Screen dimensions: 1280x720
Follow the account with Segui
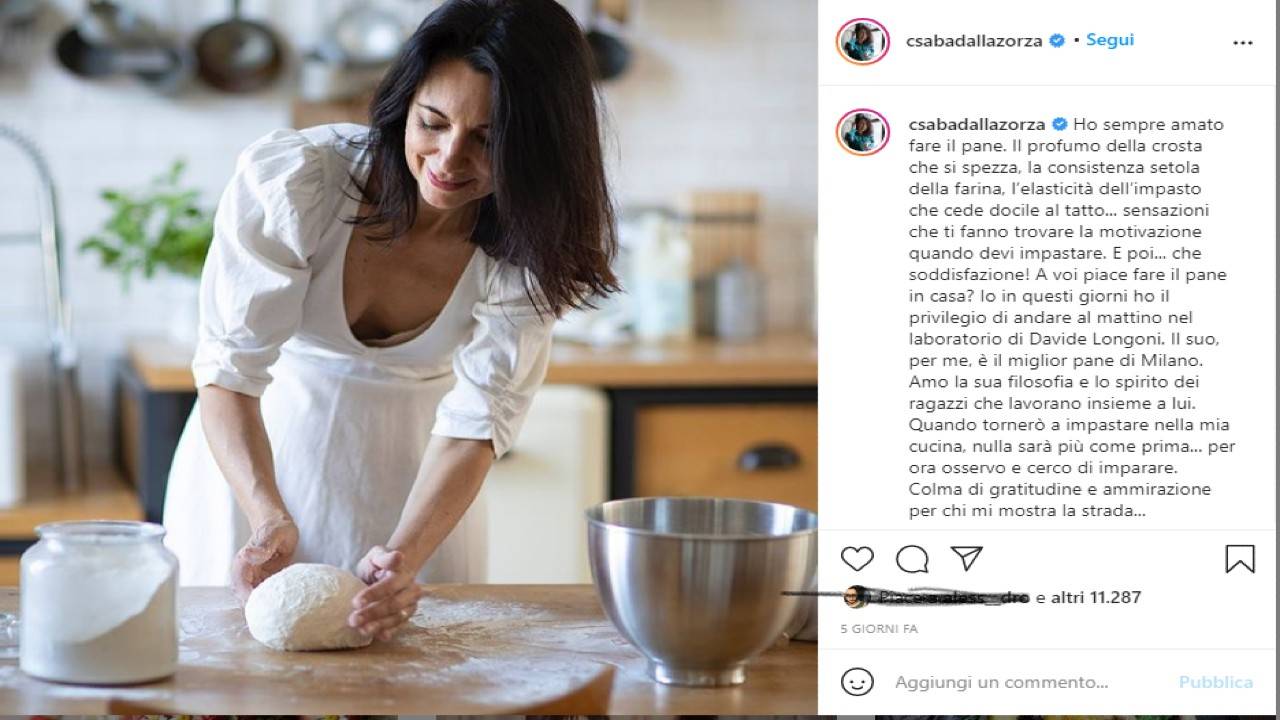(x=1110, y=40)
